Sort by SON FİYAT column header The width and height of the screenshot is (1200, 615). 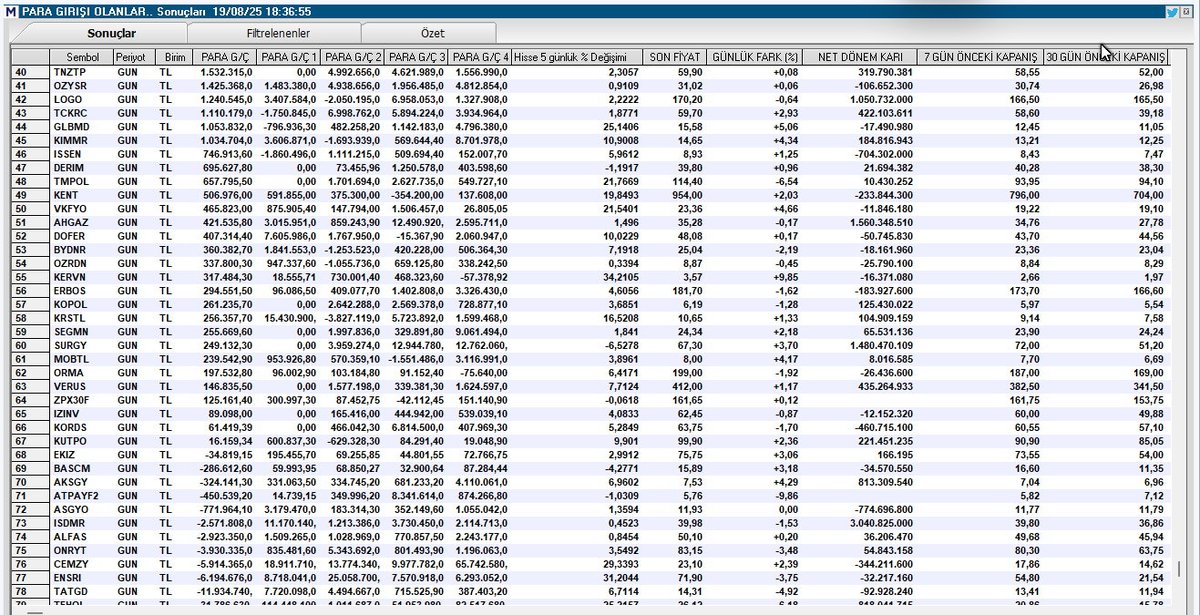tap(672, 57)
